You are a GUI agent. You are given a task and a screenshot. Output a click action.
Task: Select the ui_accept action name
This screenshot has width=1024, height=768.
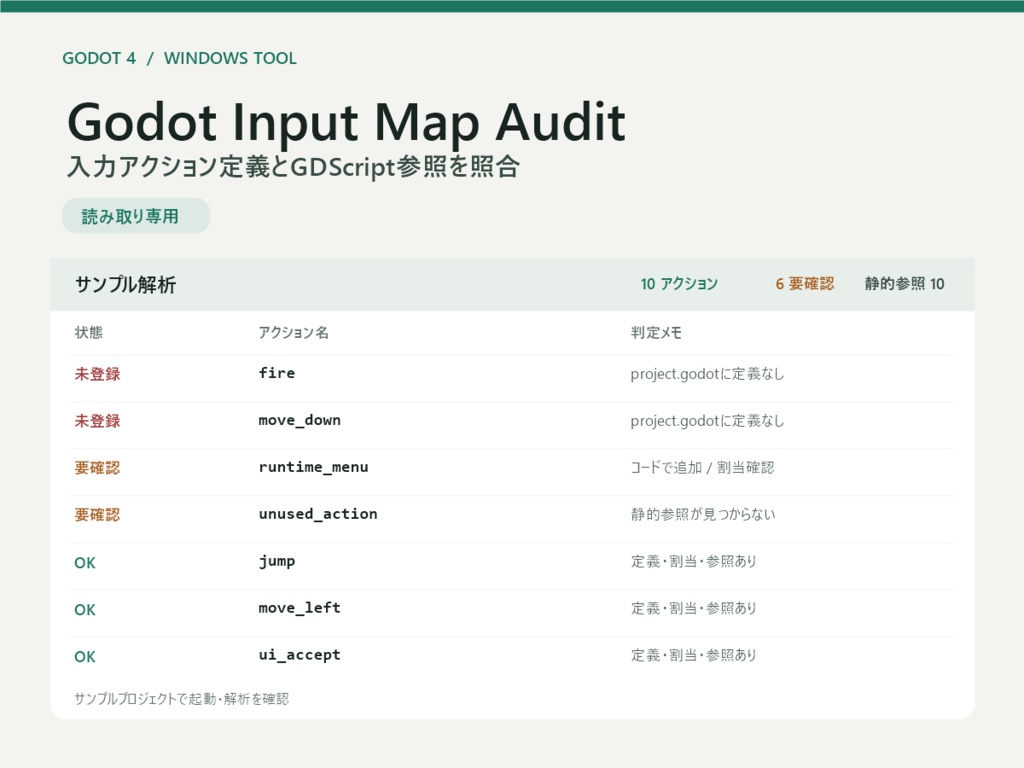point(300,655)
